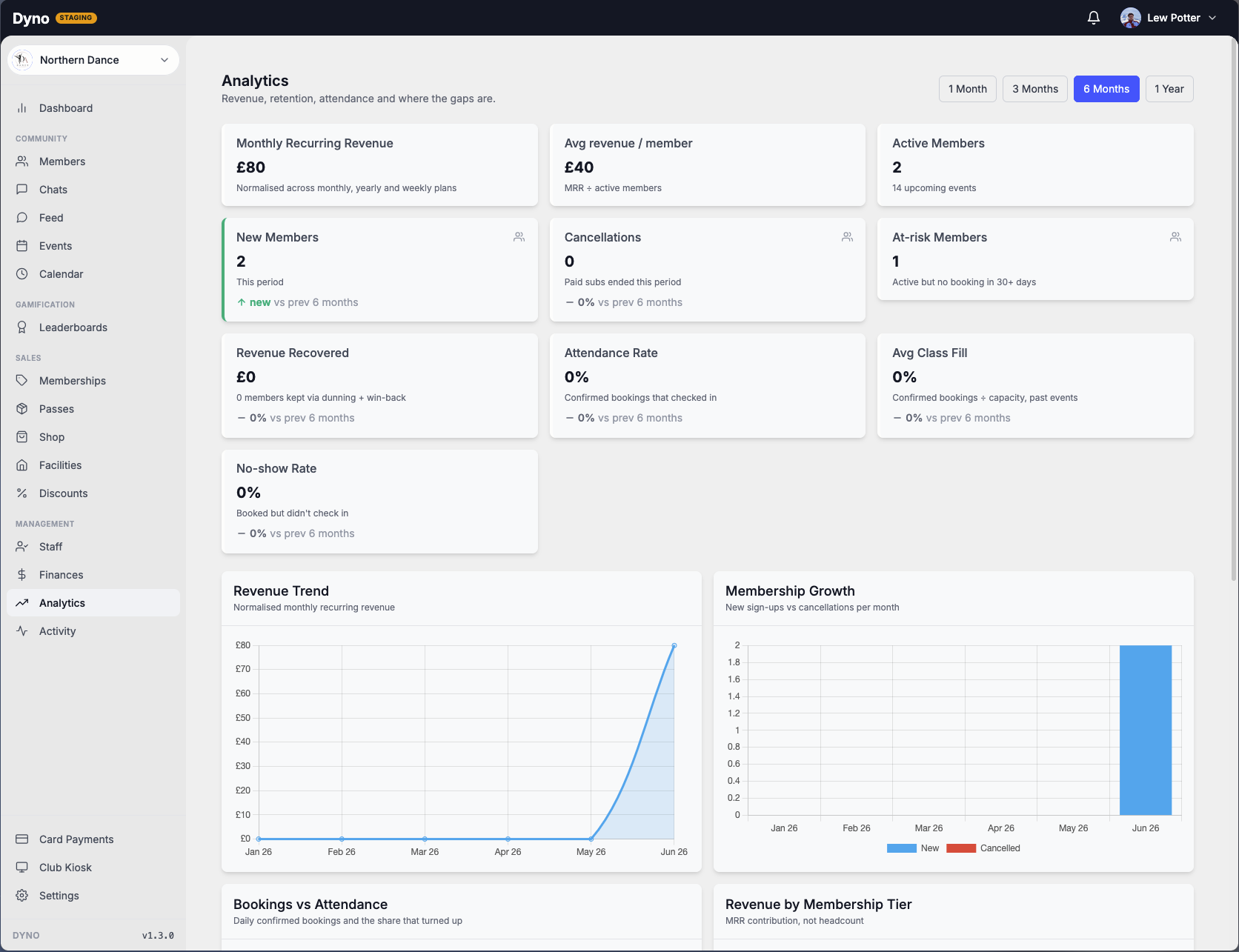Screen dimensions: 1239x952
Task: Select the 3 Months period
Action: tap(1035, 89)
